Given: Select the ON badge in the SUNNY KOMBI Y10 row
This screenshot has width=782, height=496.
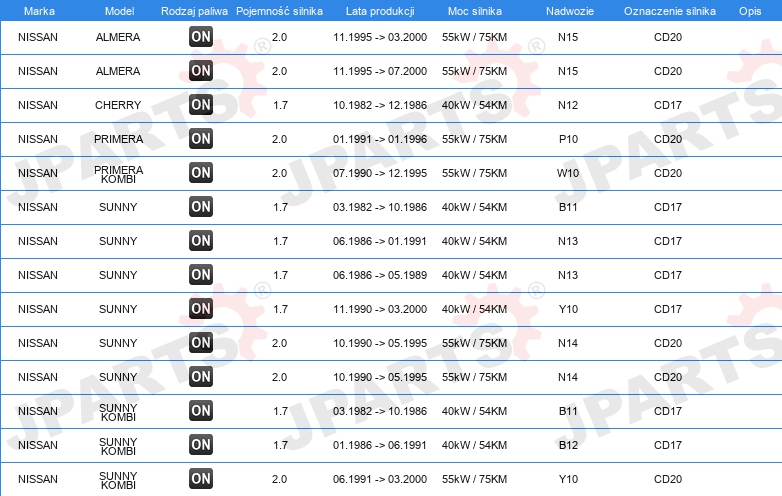Looking at the screenshot, I should coord(200,479).
